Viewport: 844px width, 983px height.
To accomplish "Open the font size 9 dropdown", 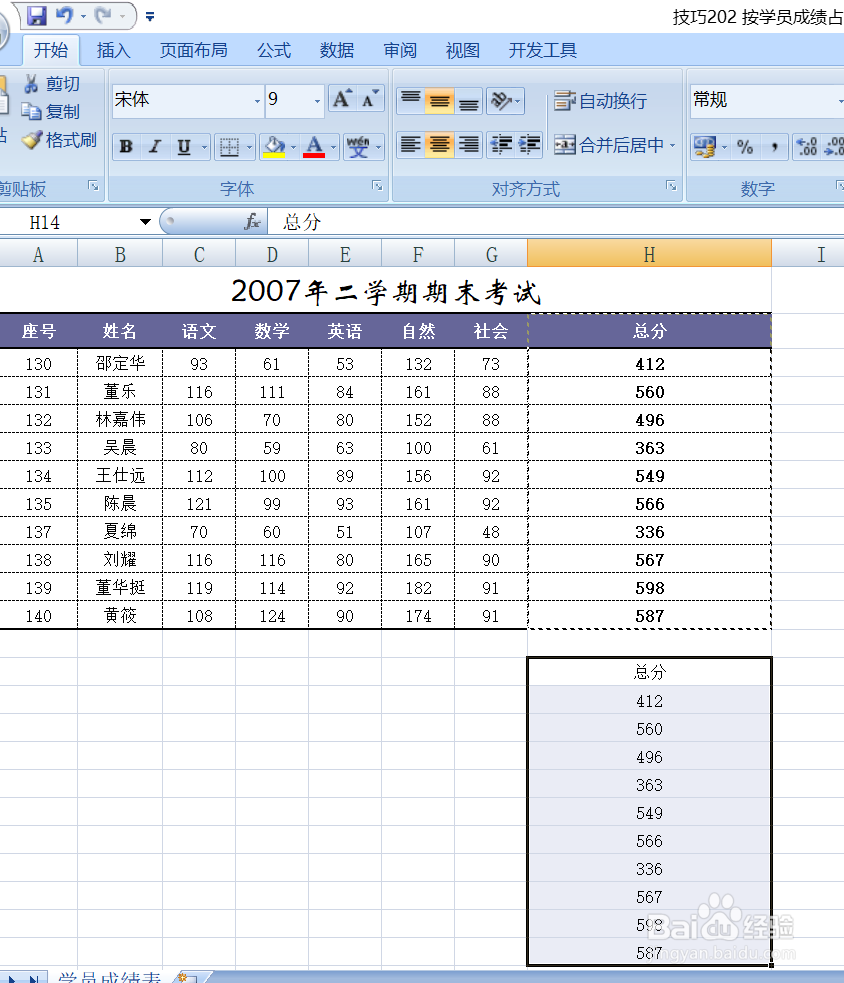I will coord(317,101).
